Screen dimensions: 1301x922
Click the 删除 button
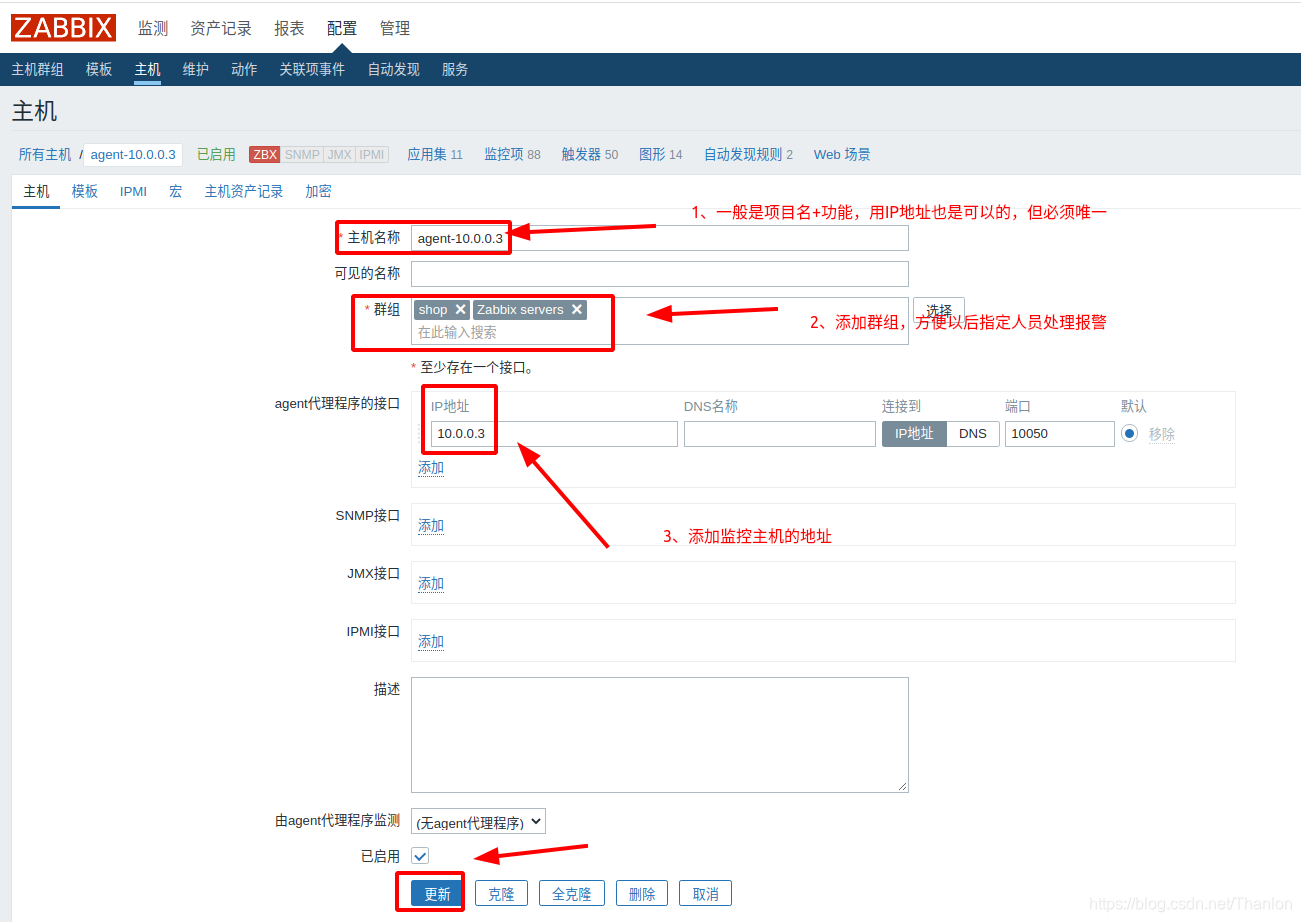tap(642, 894)
